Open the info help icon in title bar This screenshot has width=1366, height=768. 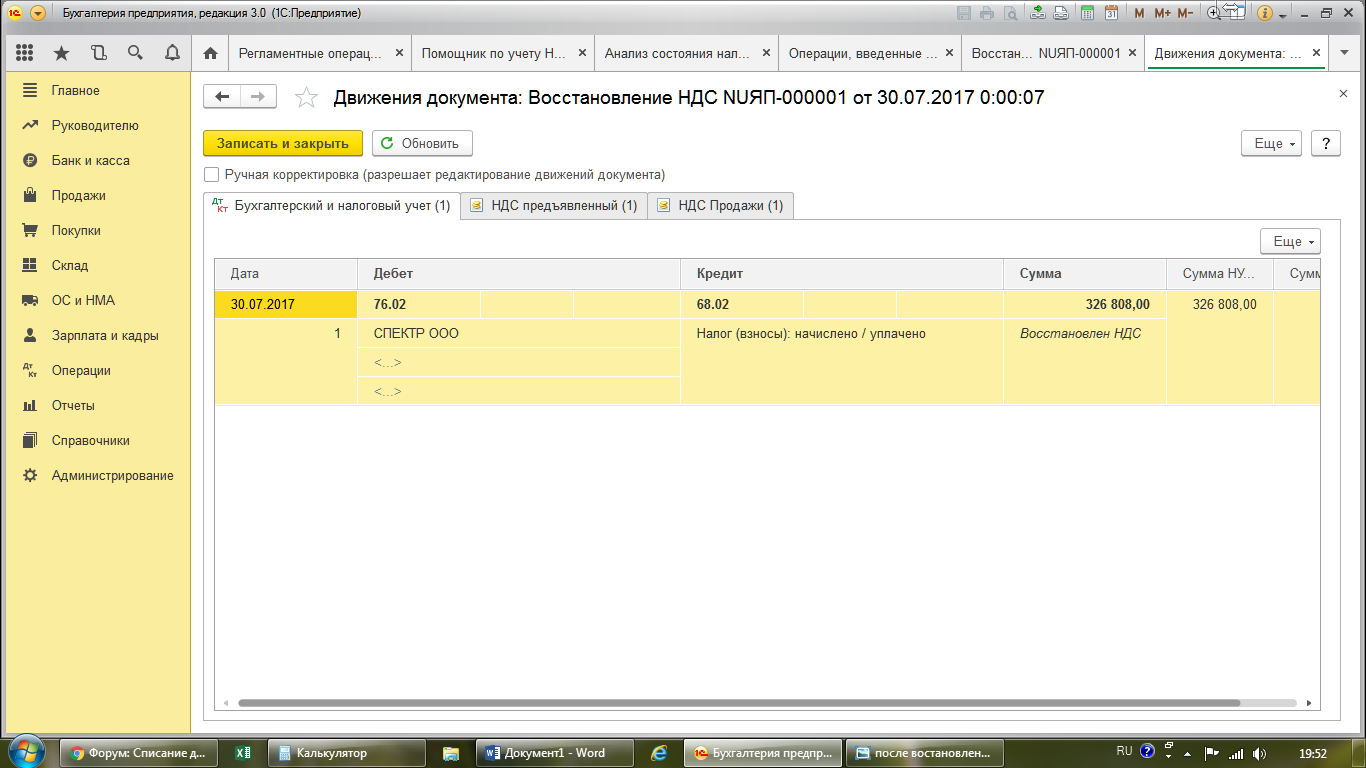1265,13
